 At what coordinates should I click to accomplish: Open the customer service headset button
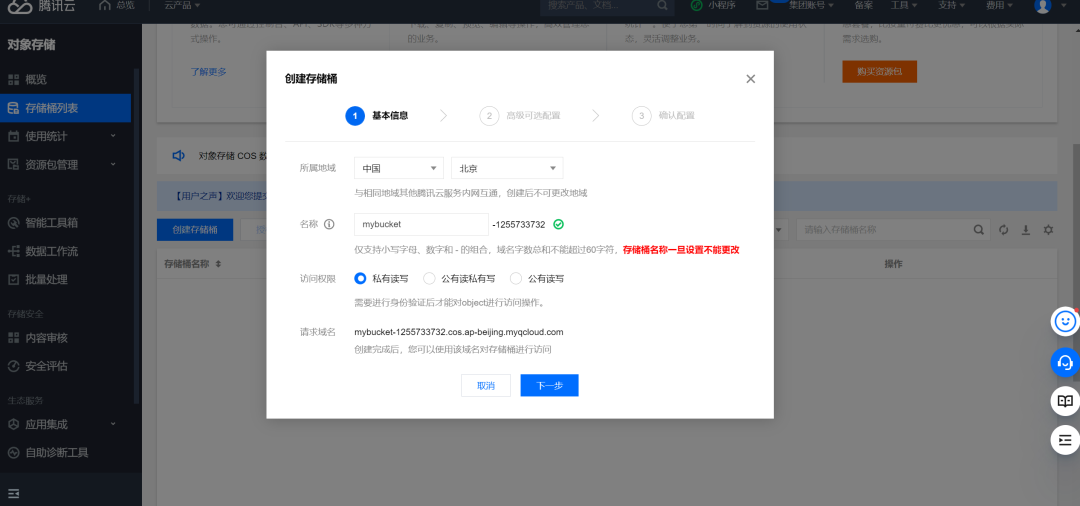tap(1065, 361)
